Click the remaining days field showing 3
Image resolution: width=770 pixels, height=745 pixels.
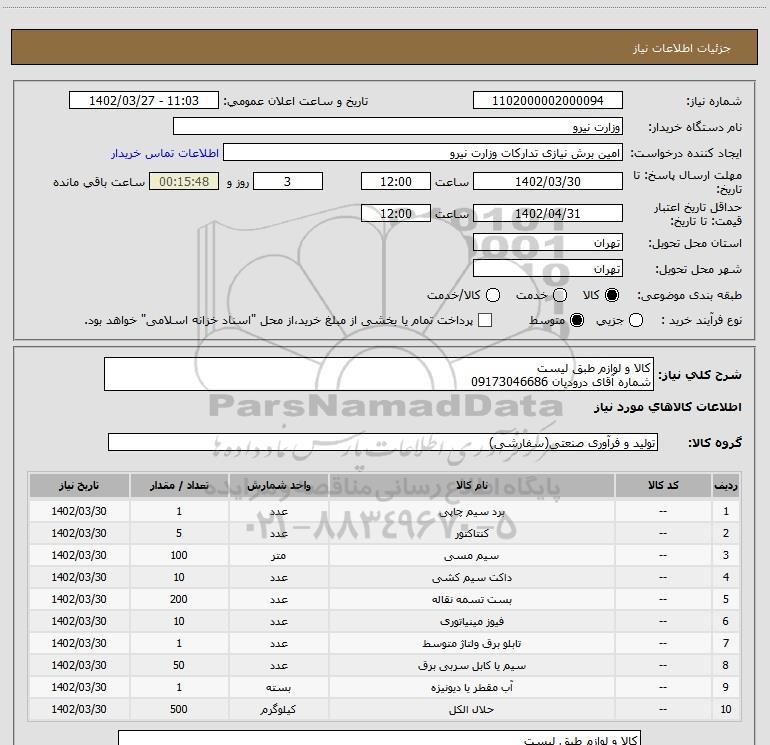(288, 181)
